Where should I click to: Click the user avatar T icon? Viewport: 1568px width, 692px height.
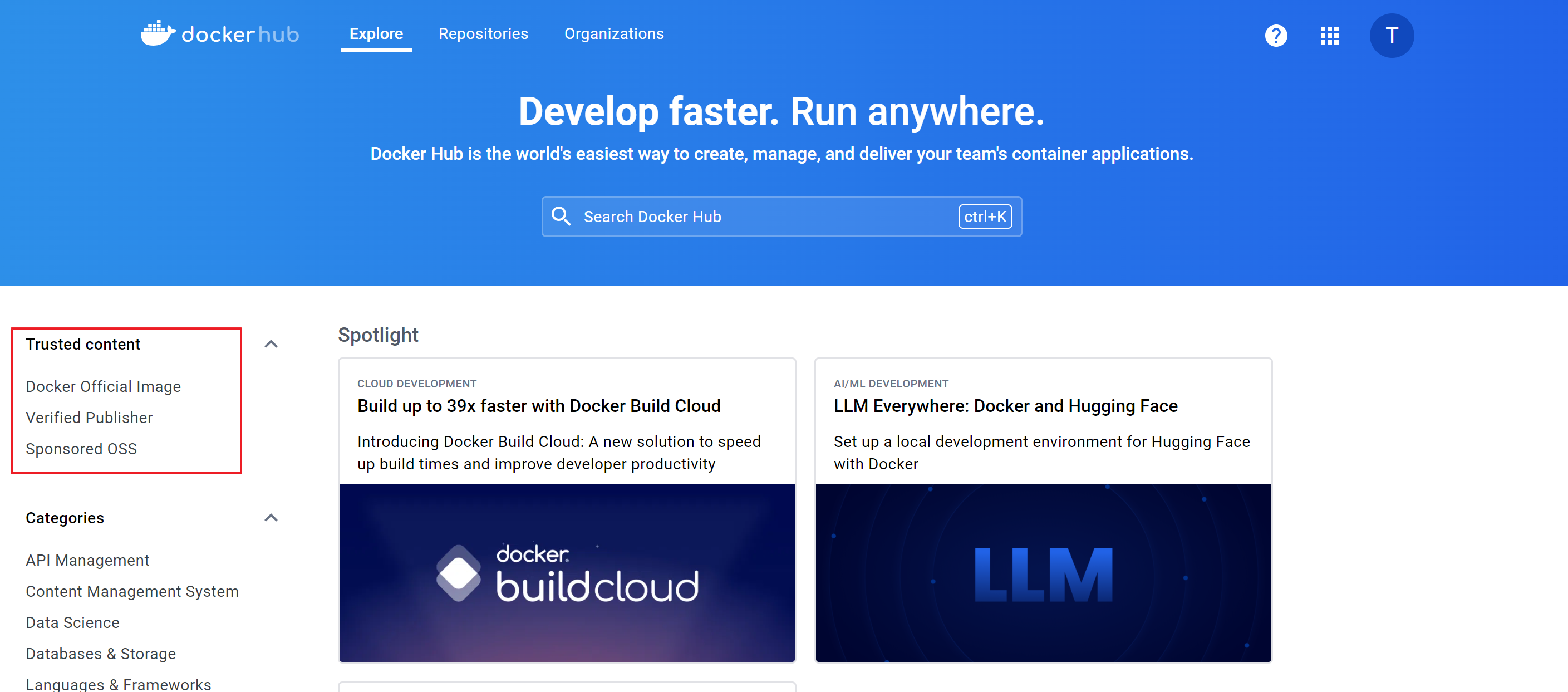1391,35
